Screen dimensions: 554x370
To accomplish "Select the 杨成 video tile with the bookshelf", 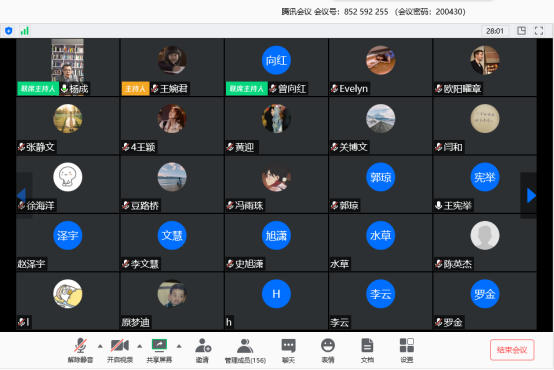I will [x=67, y=67].
